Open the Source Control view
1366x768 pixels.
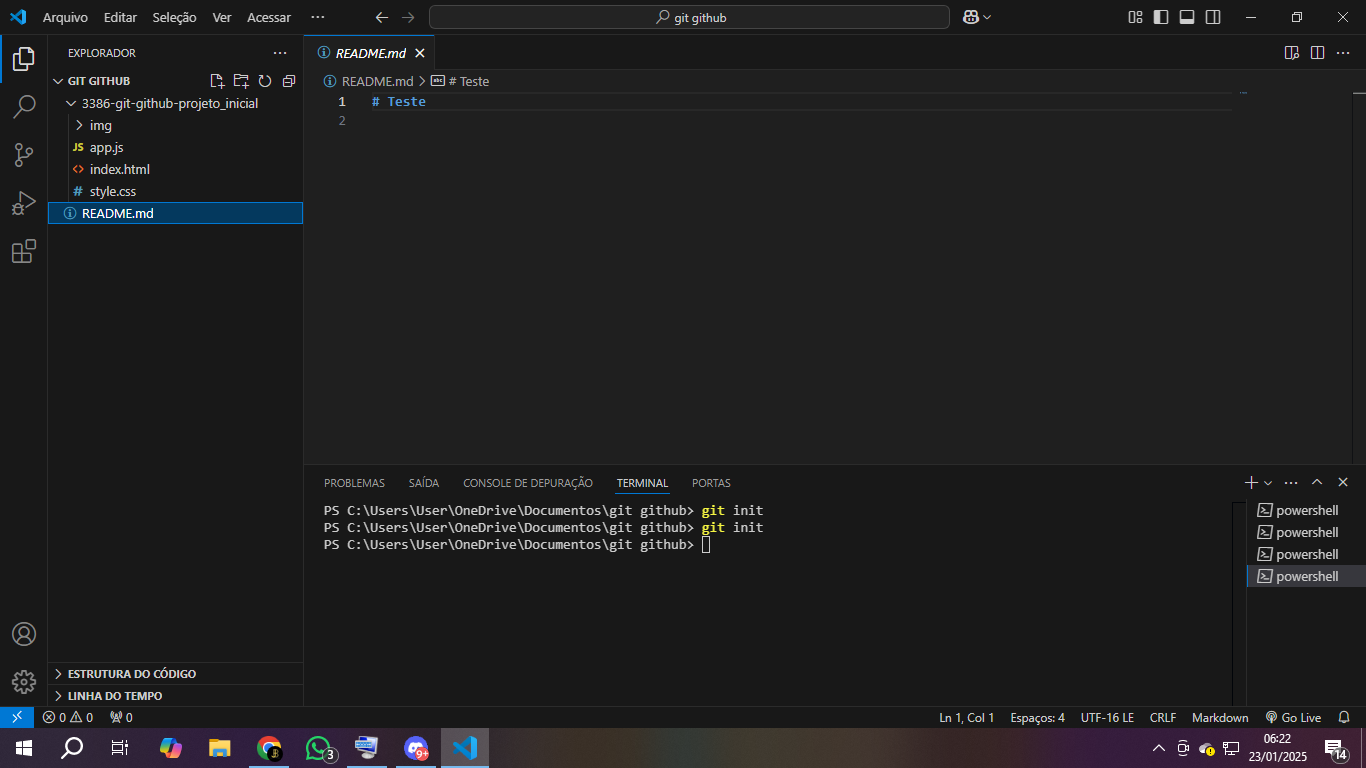point(24,155)
